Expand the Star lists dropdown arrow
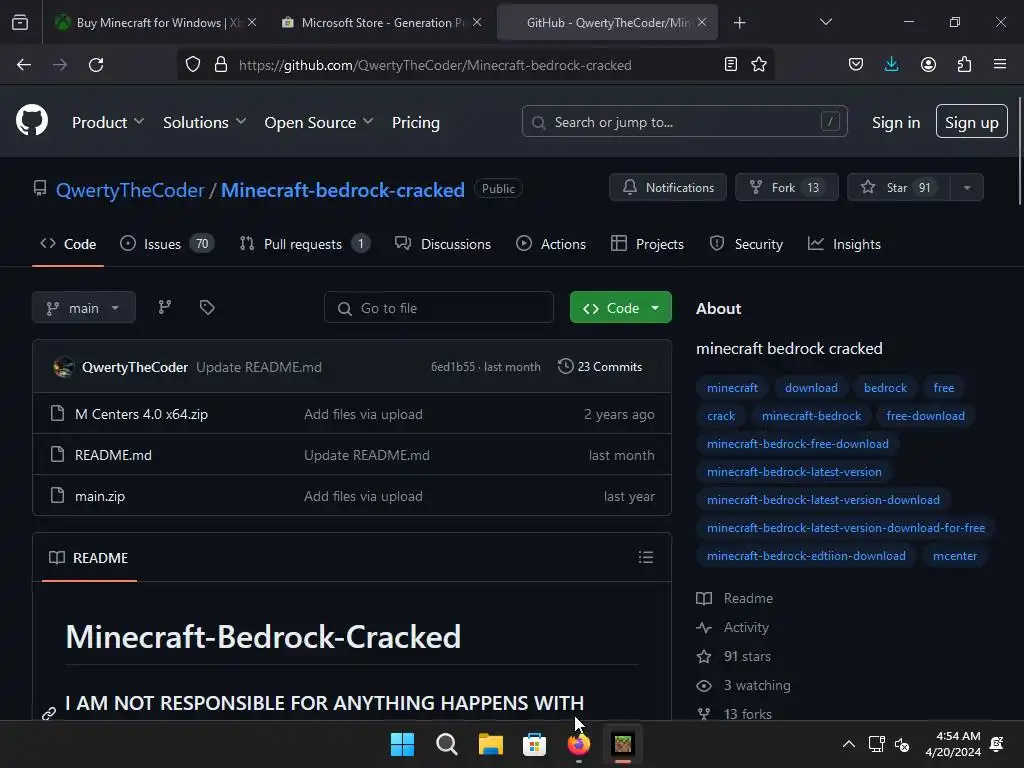 point(967,187)
